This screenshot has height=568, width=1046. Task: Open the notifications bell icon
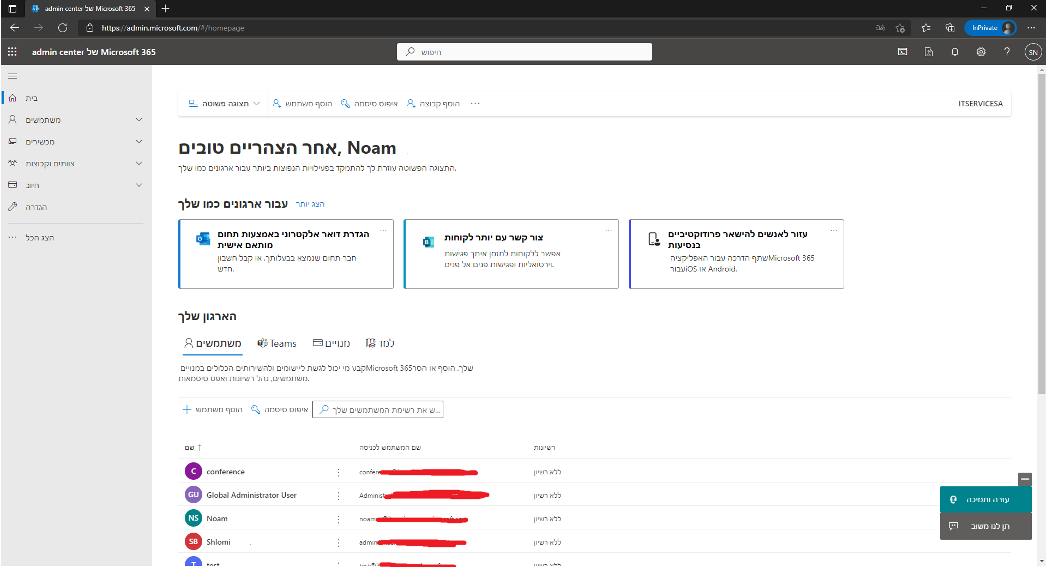click(955, 51)
